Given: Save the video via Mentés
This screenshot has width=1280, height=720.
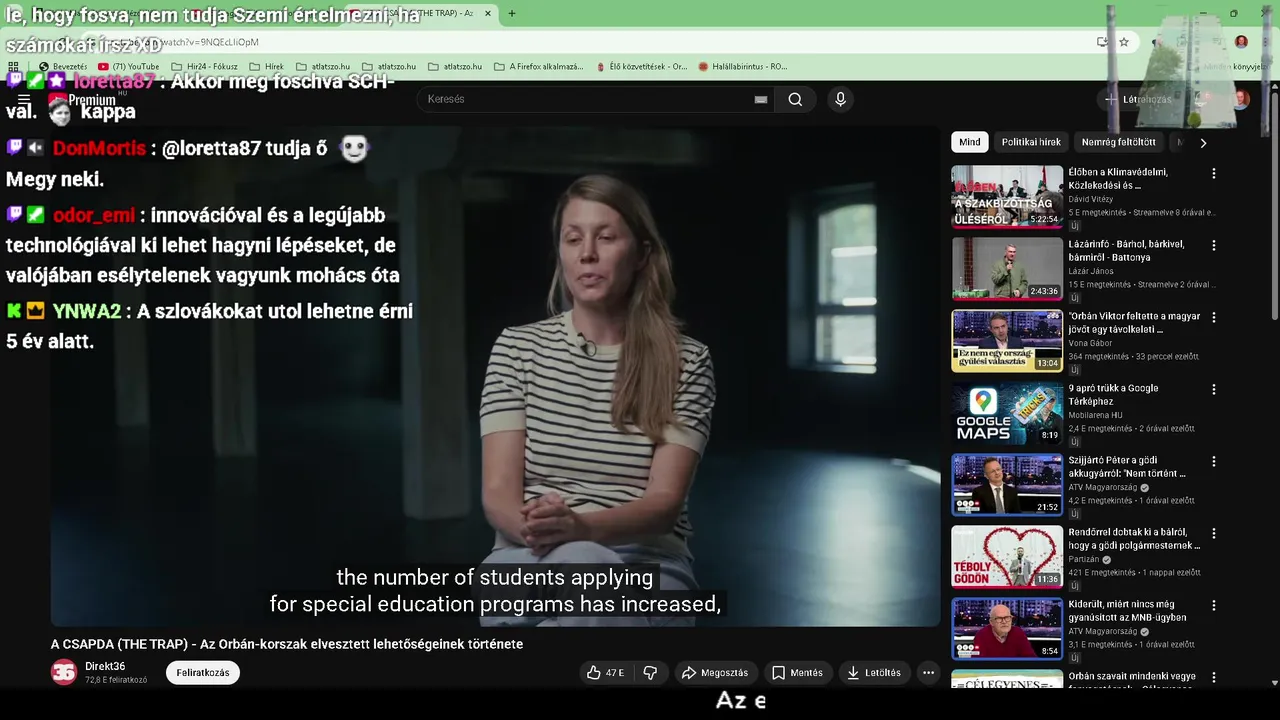Looking at the screenshot, I should click(797, 673).
